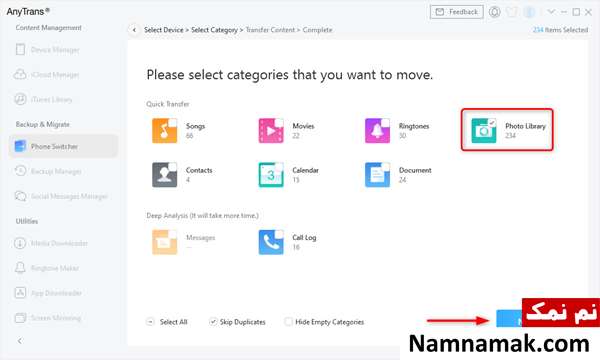The height and width of the screenshot is (360, 600).
Task: Disable the Skip Duplicates checkbox
Action: click(213, 322)
